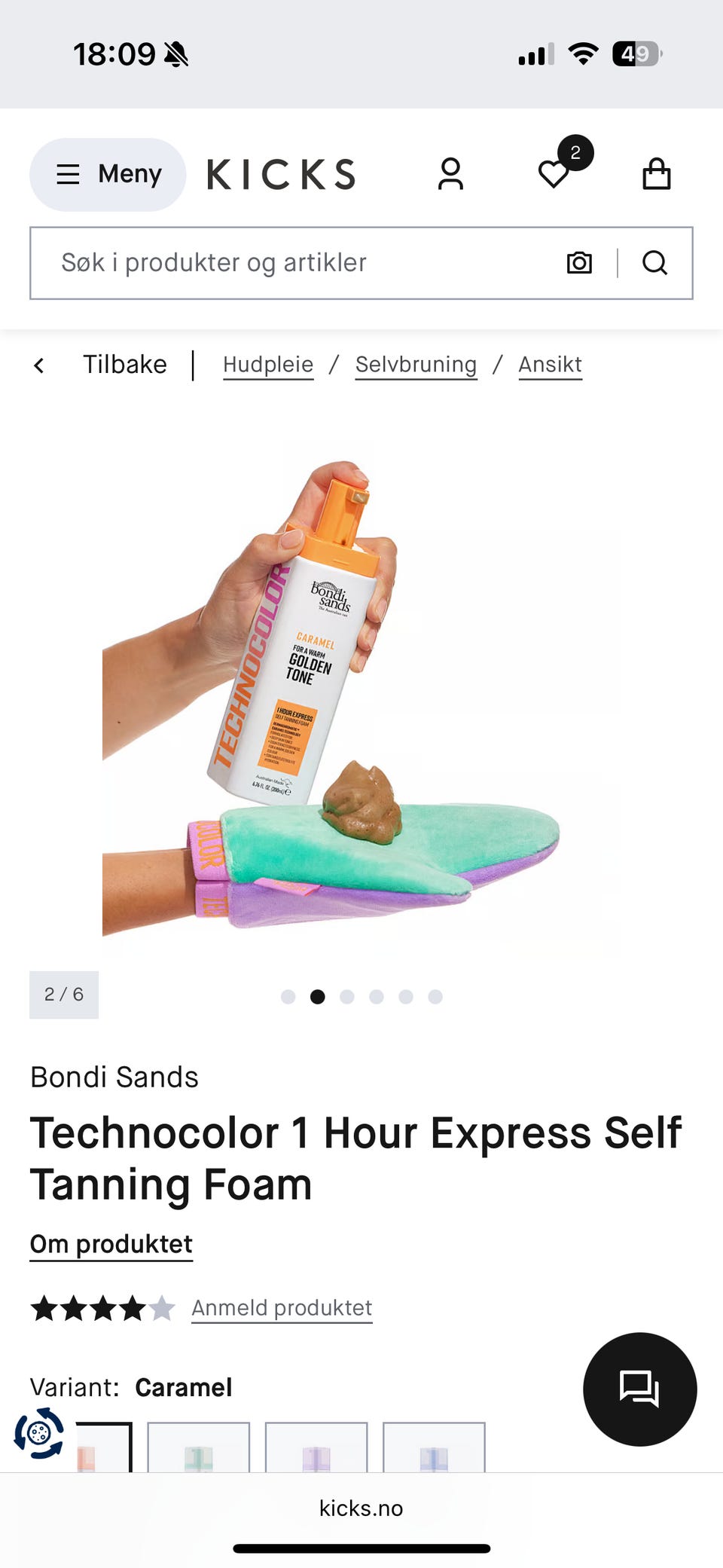Open Hudpleie breadcrumb link

[268, 365]
